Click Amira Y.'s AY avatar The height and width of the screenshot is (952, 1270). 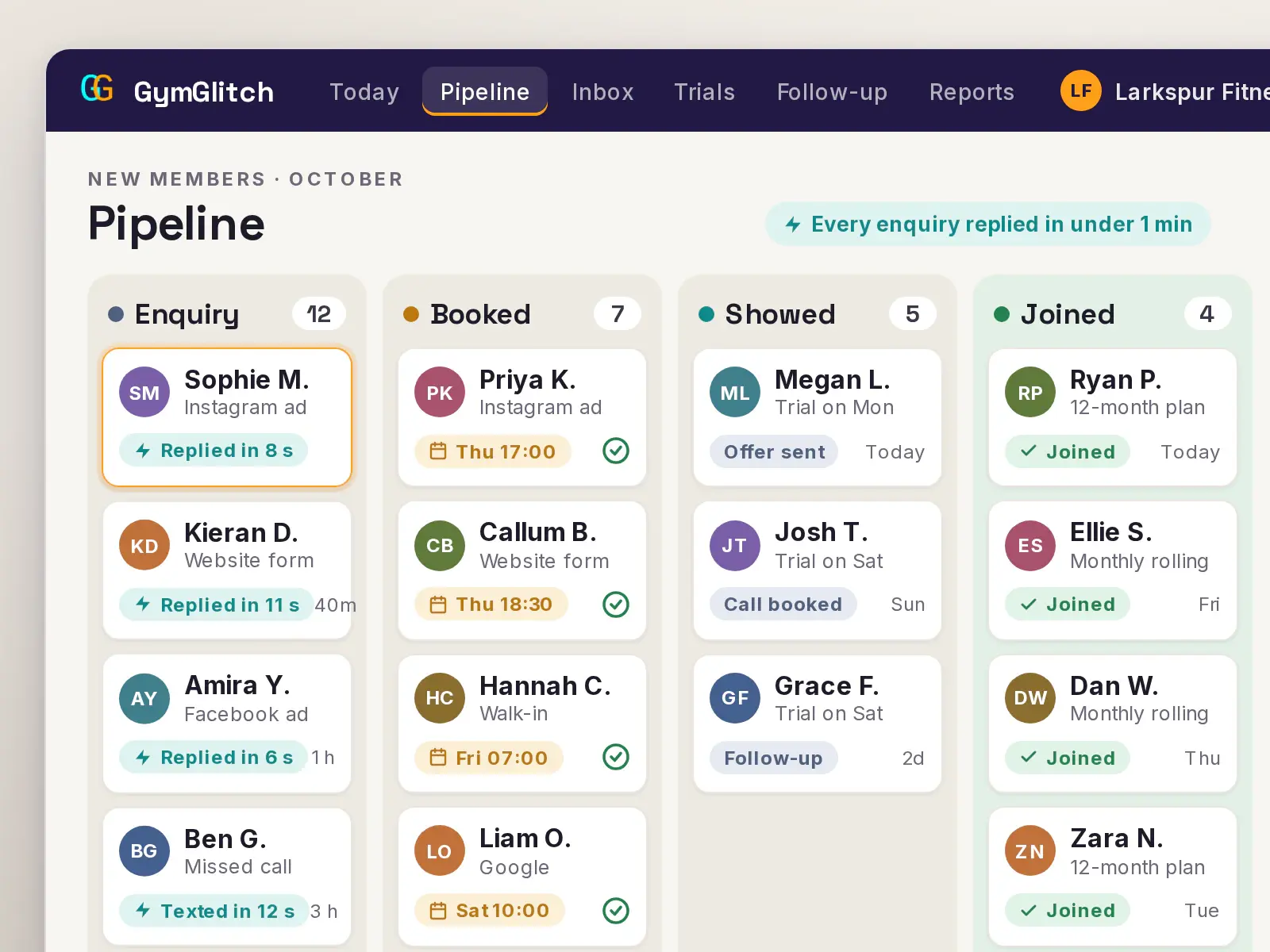coord(144,698)
